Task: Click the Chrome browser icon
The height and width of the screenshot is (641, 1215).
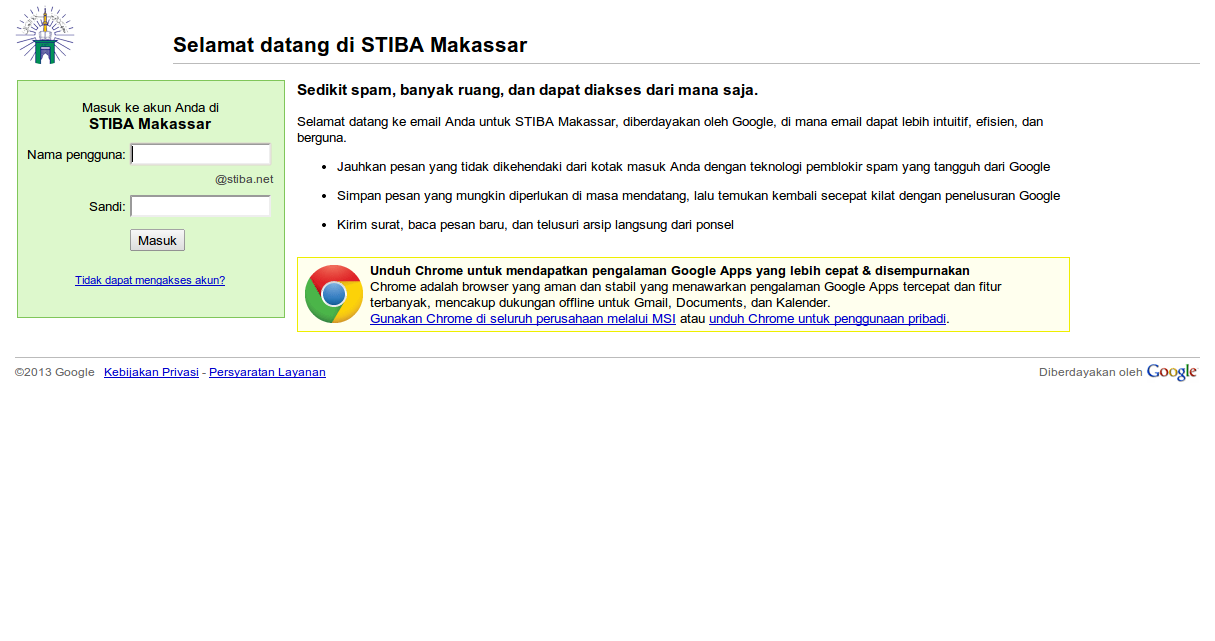Action: pos(333,294)
